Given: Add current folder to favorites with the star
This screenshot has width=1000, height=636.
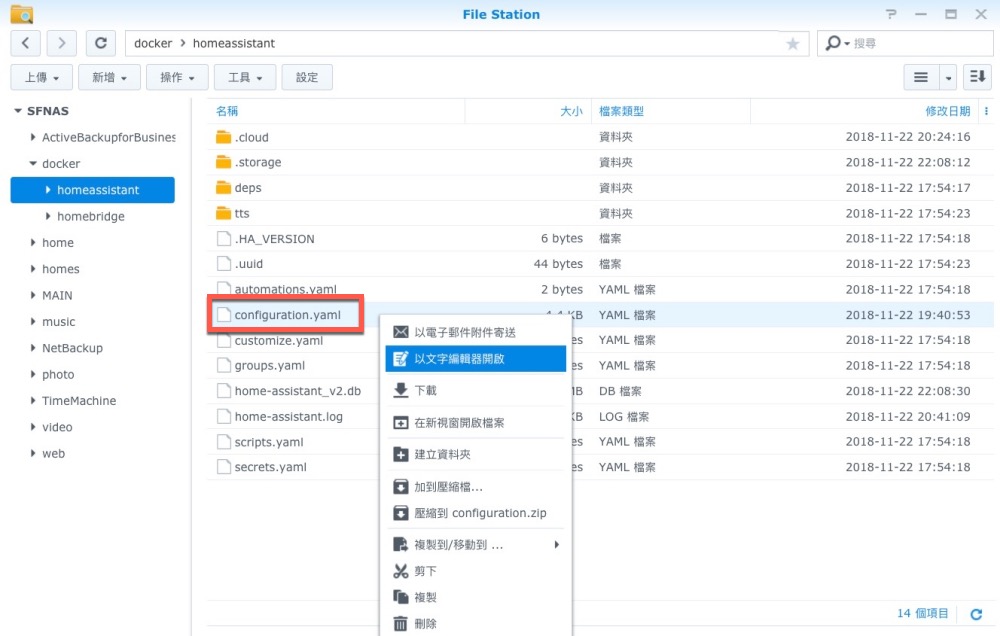Looking at the screenshot, I should click(793, 43).
